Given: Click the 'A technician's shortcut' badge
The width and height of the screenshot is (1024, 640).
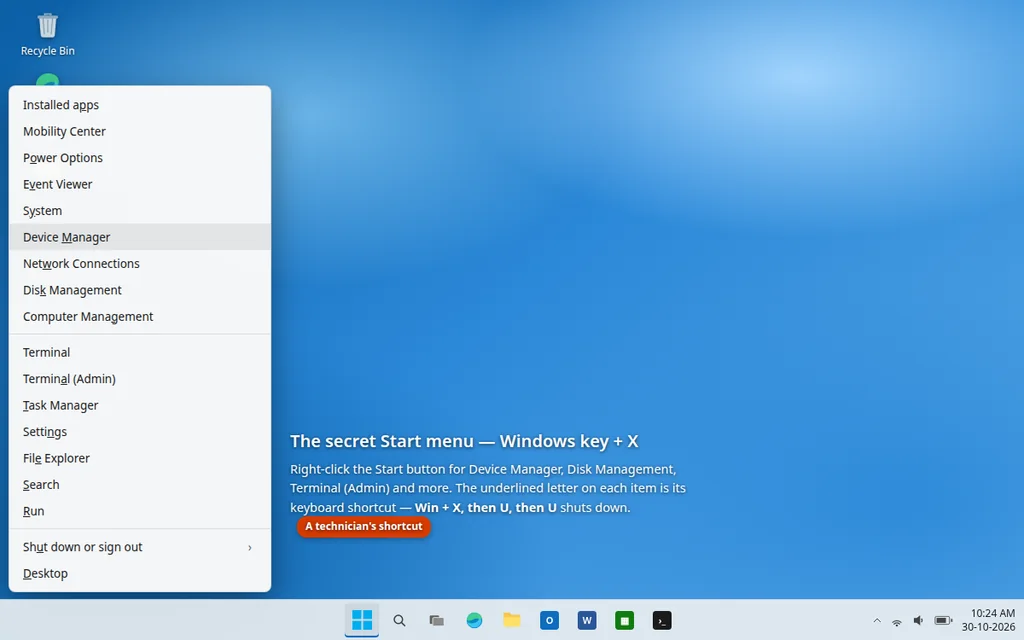Looking at the screenshot, I should pyautogui.click(x=364, y=526).
